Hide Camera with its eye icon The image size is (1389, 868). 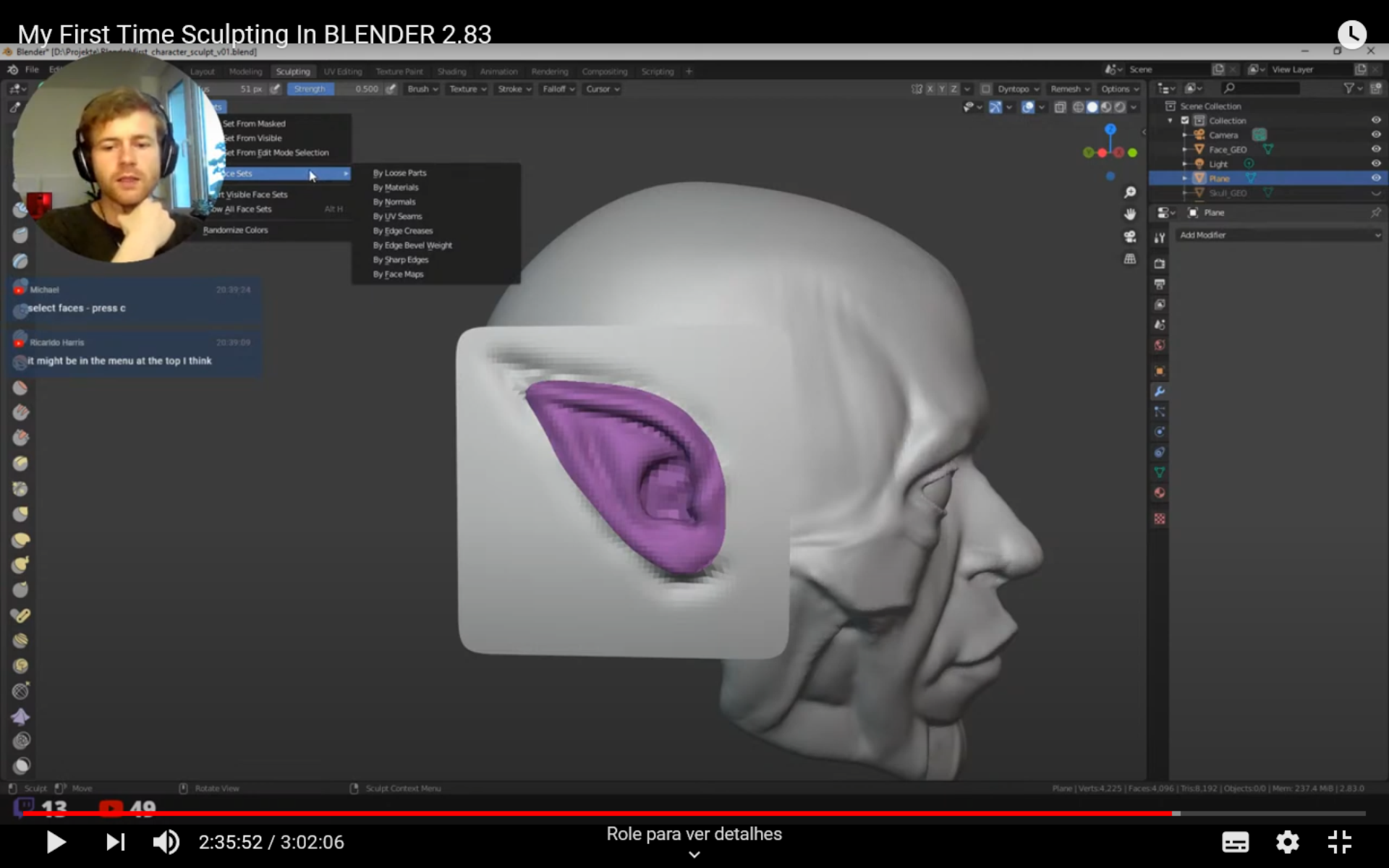pos(1376,135)
